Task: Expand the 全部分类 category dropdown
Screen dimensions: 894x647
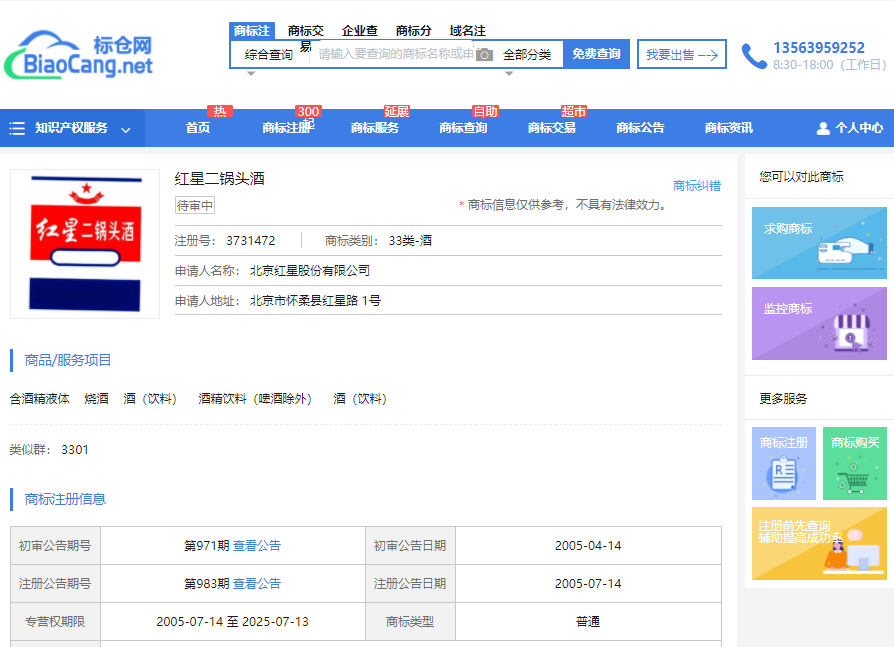Action: coord(527,55)
